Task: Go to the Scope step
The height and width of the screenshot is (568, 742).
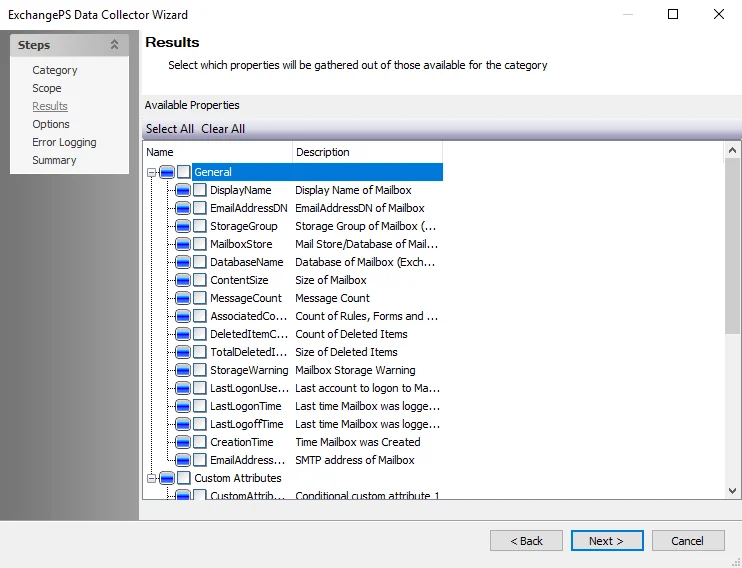Action: pos(47,88)
